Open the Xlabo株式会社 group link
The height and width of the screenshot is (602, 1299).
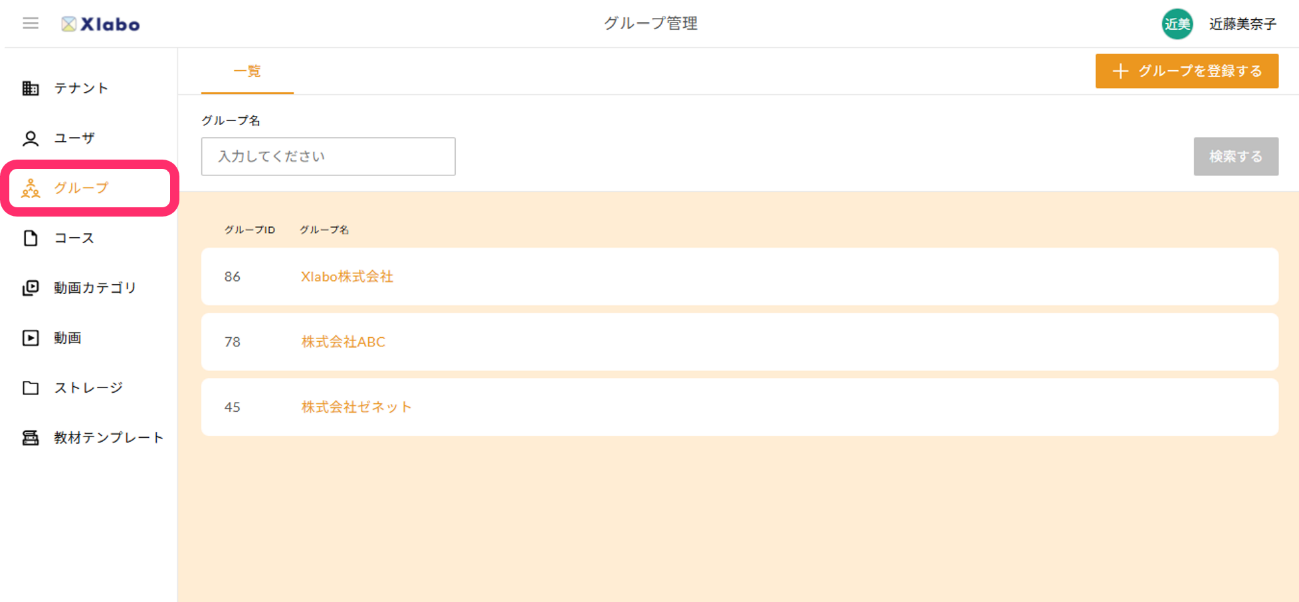tap(347, 277)
